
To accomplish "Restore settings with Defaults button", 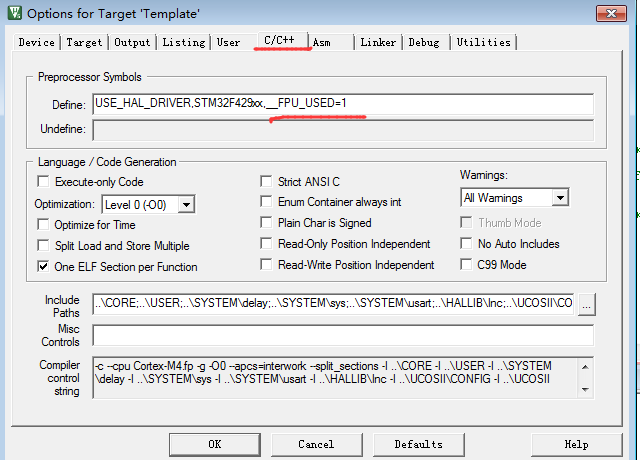I will click(x=418, y=444).
